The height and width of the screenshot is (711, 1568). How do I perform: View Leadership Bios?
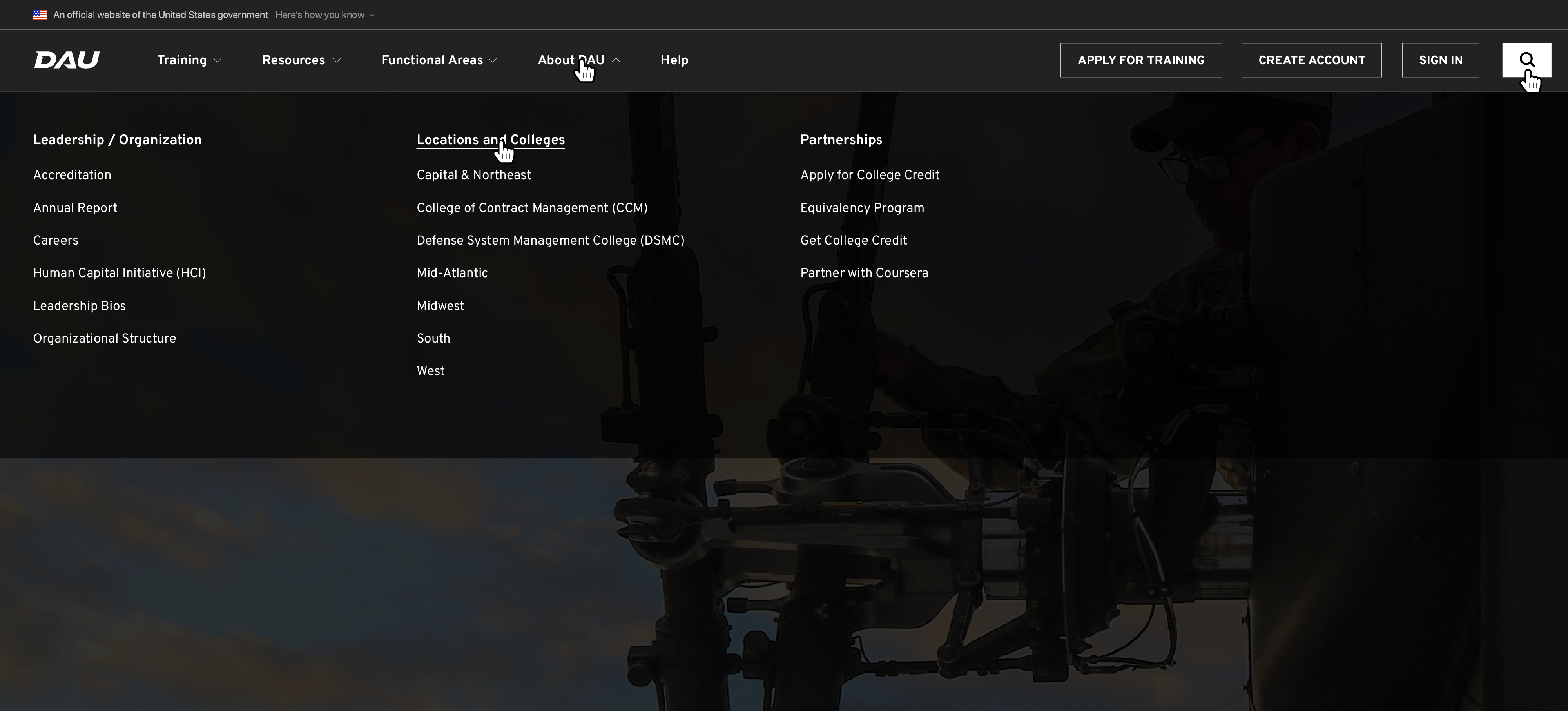point(80,306)
